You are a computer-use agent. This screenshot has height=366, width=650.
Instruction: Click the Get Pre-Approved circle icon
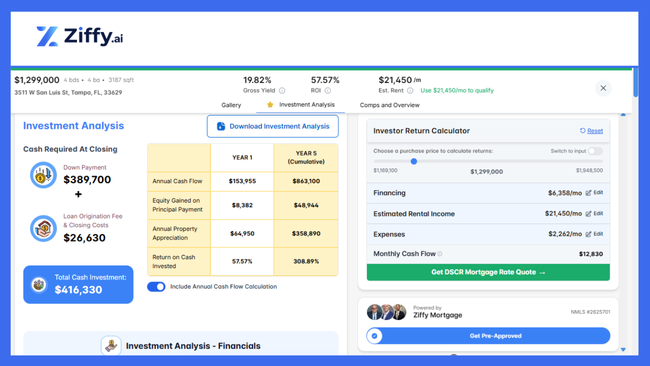(x=374, y=336)
